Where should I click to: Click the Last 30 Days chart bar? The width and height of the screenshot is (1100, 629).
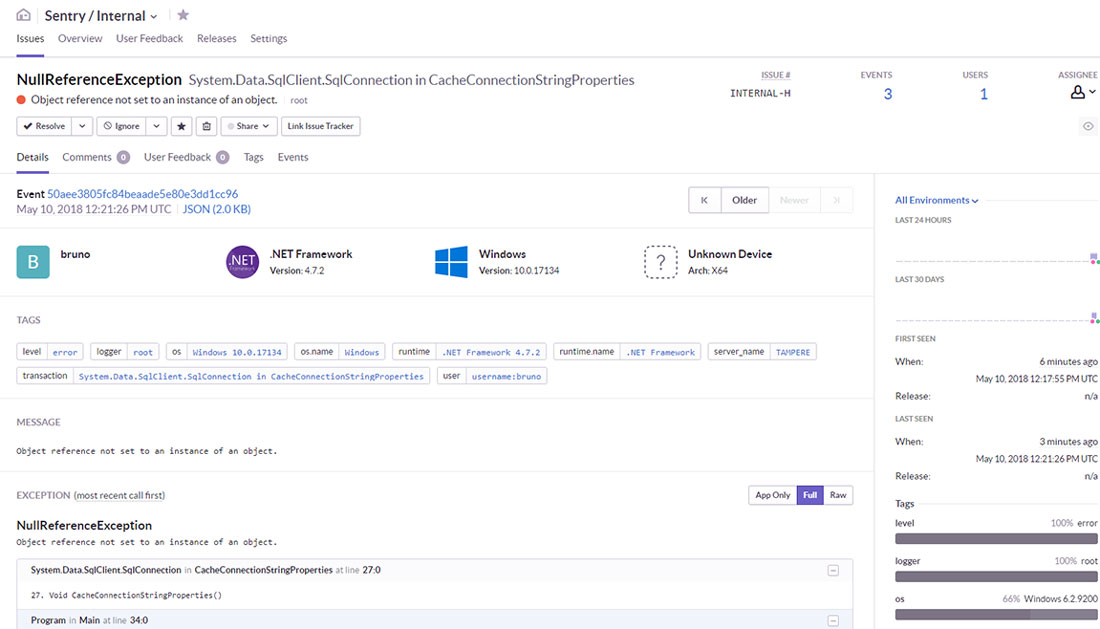pos(1093,318)
